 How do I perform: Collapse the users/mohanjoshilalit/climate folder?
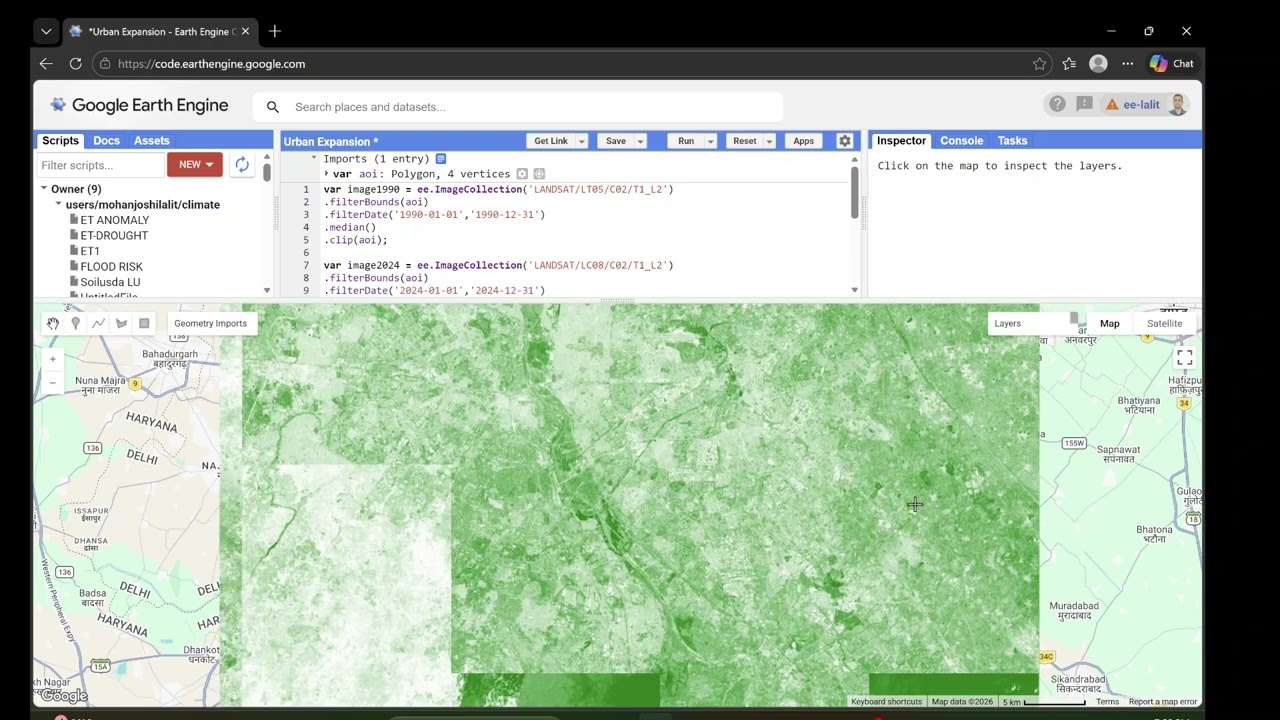coord(59,204)
